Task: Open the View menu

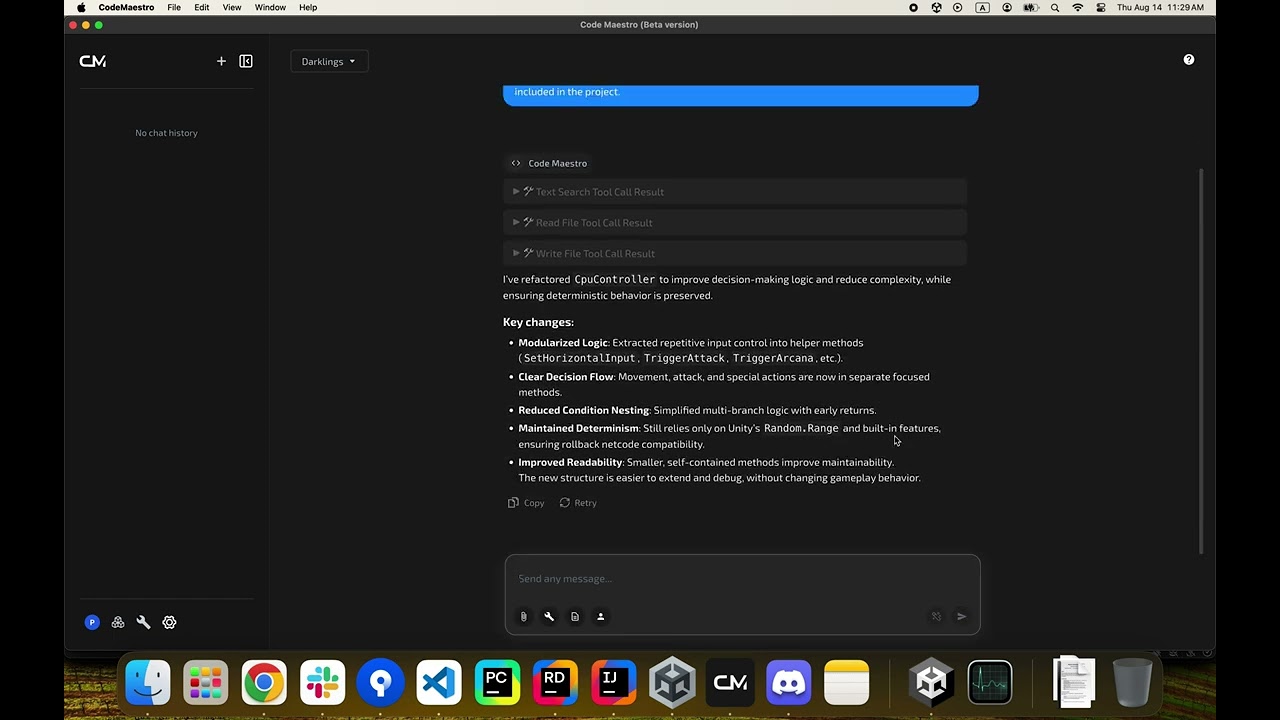Action: coord(232,7)
